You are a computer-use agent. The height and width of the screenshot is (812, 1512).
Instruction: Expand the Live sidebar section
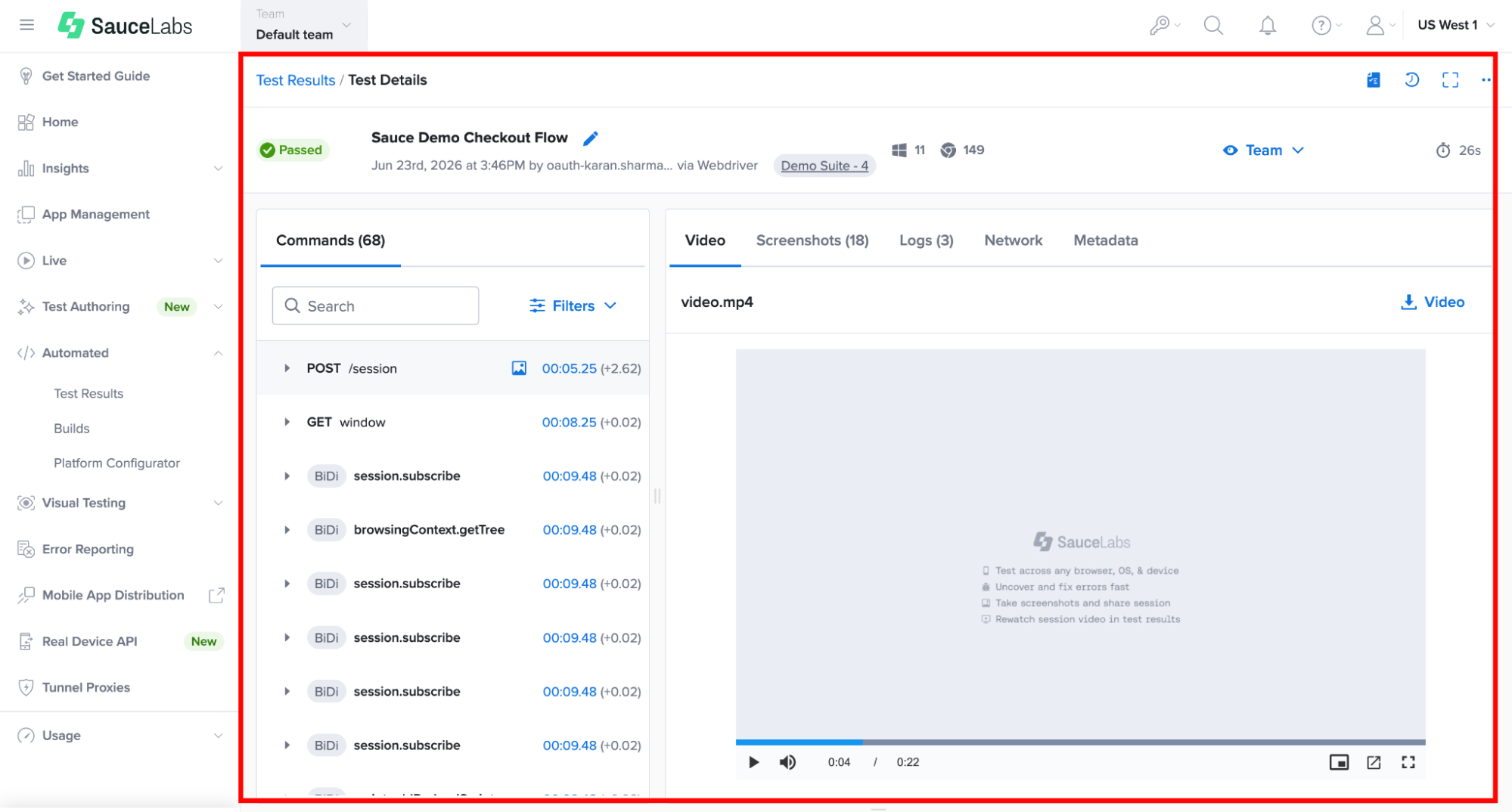click(x=218, y=260)
